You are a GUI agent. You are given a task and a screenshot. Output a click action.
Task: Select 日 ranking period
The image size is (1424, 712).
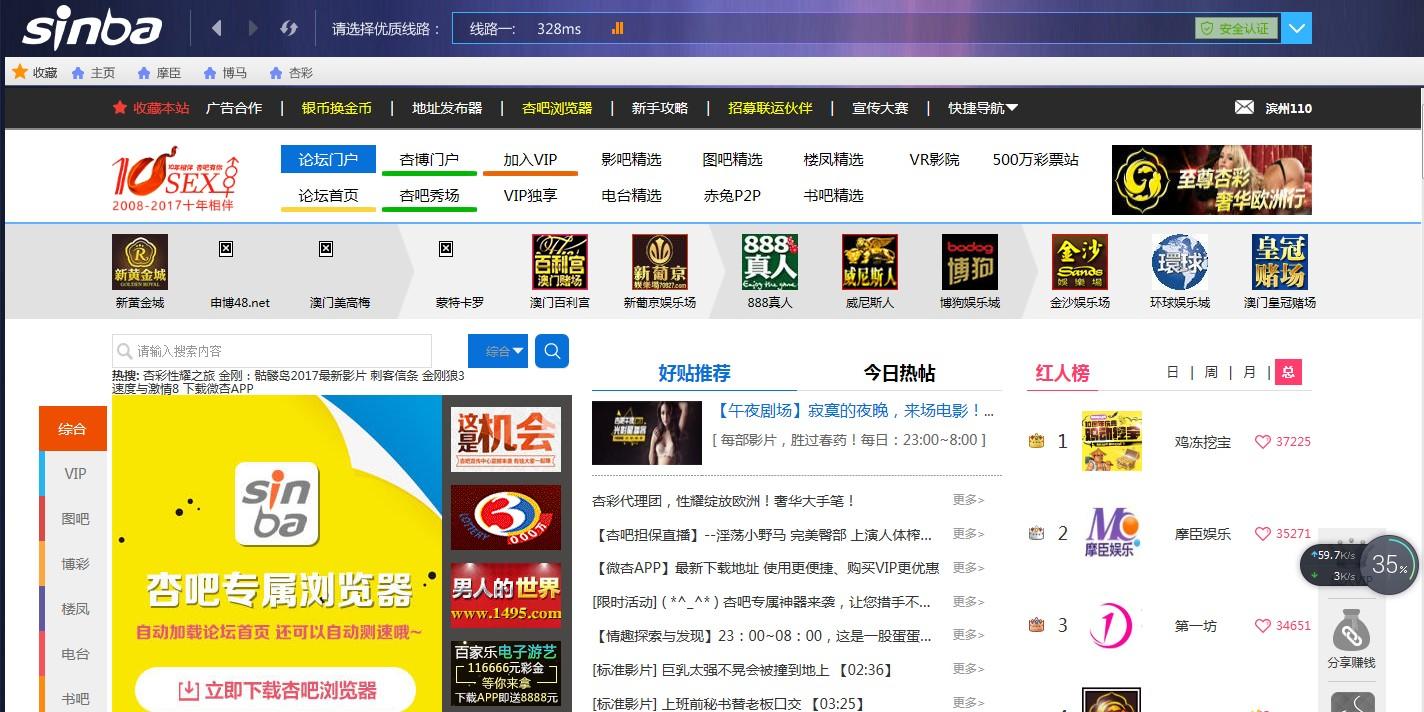(x=1173, y=372)
